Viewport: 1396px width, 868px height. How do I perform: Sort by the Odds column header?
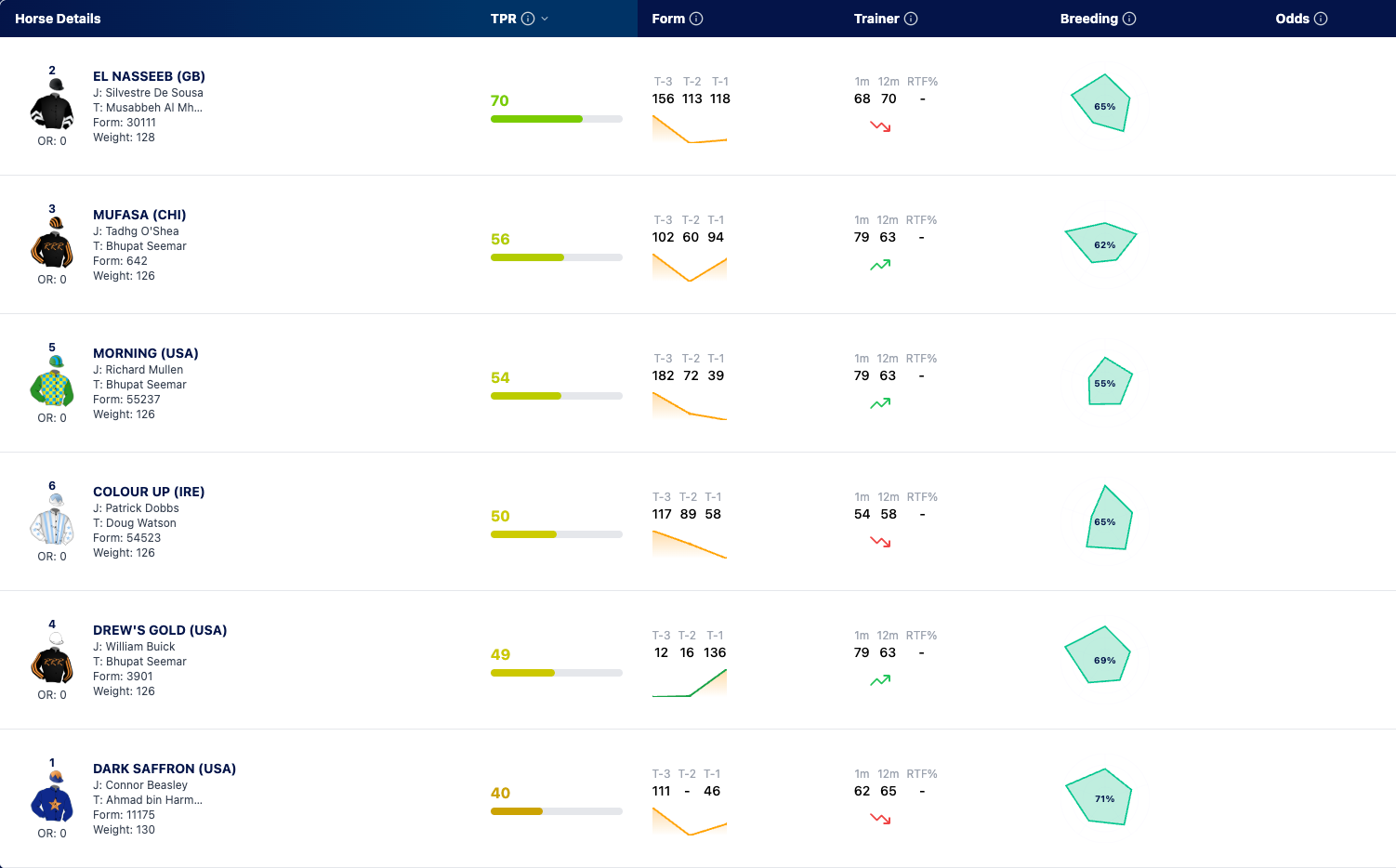(x=1292, y=19)
